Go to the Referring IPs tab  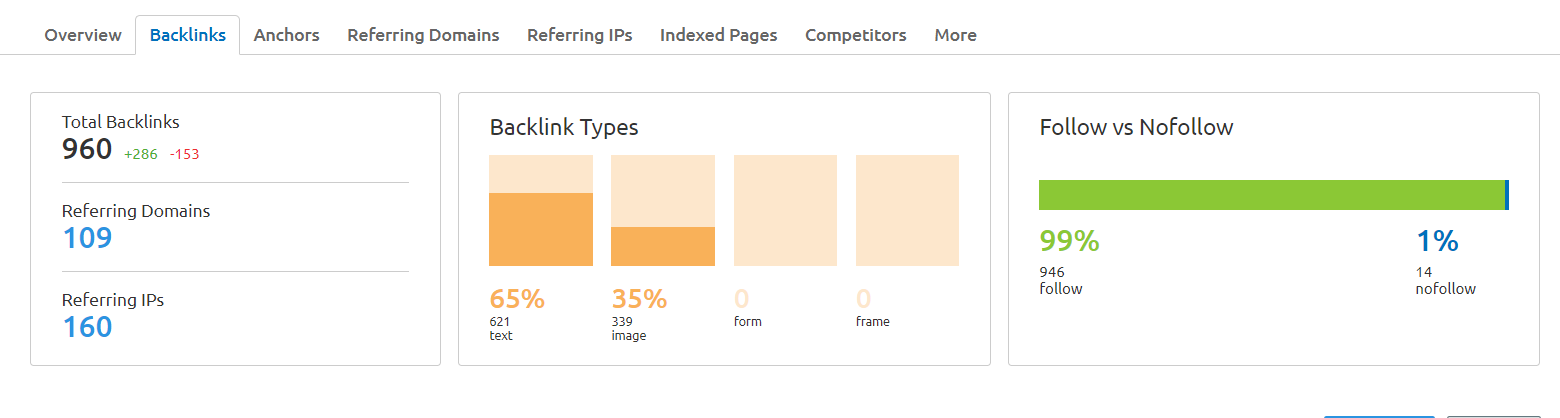[580, 35]
